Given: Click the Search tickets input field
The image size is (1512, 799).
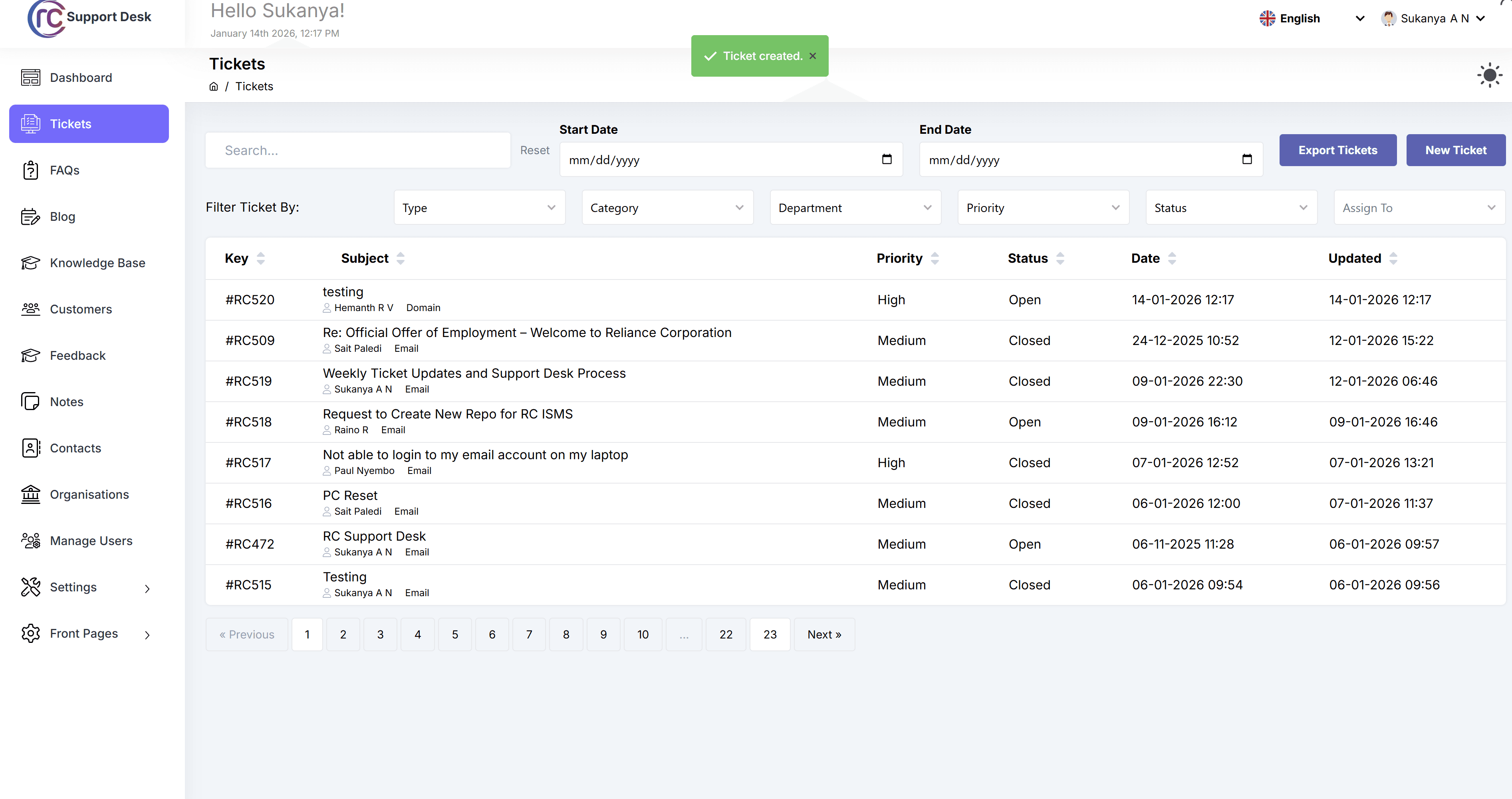Looking at the screenshot, I should point(357,150).
